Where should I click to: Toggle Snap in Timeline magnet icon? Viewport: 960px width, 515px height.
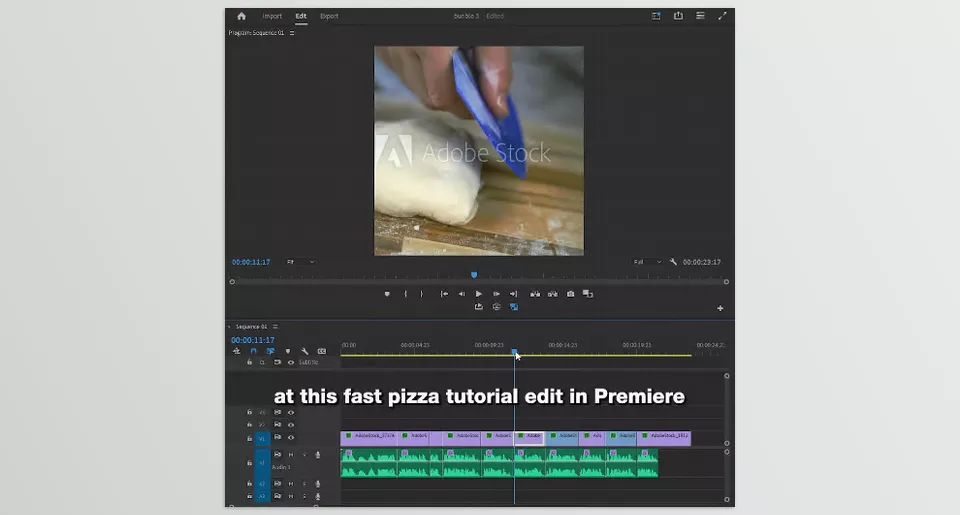[253, 351]
